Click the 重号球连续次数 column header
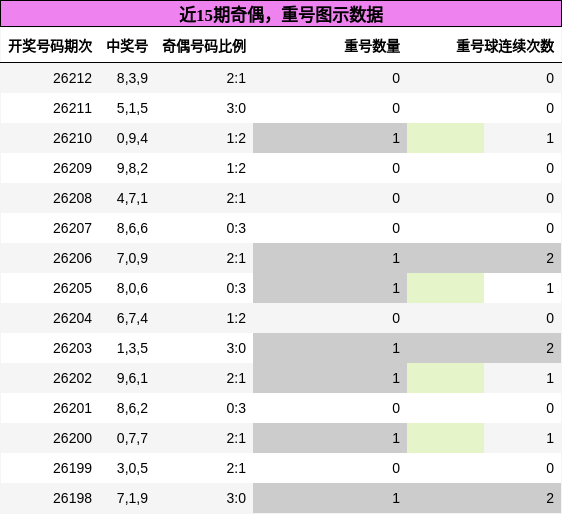The height and width of the screenshot is (514, 562). [505, 46]
